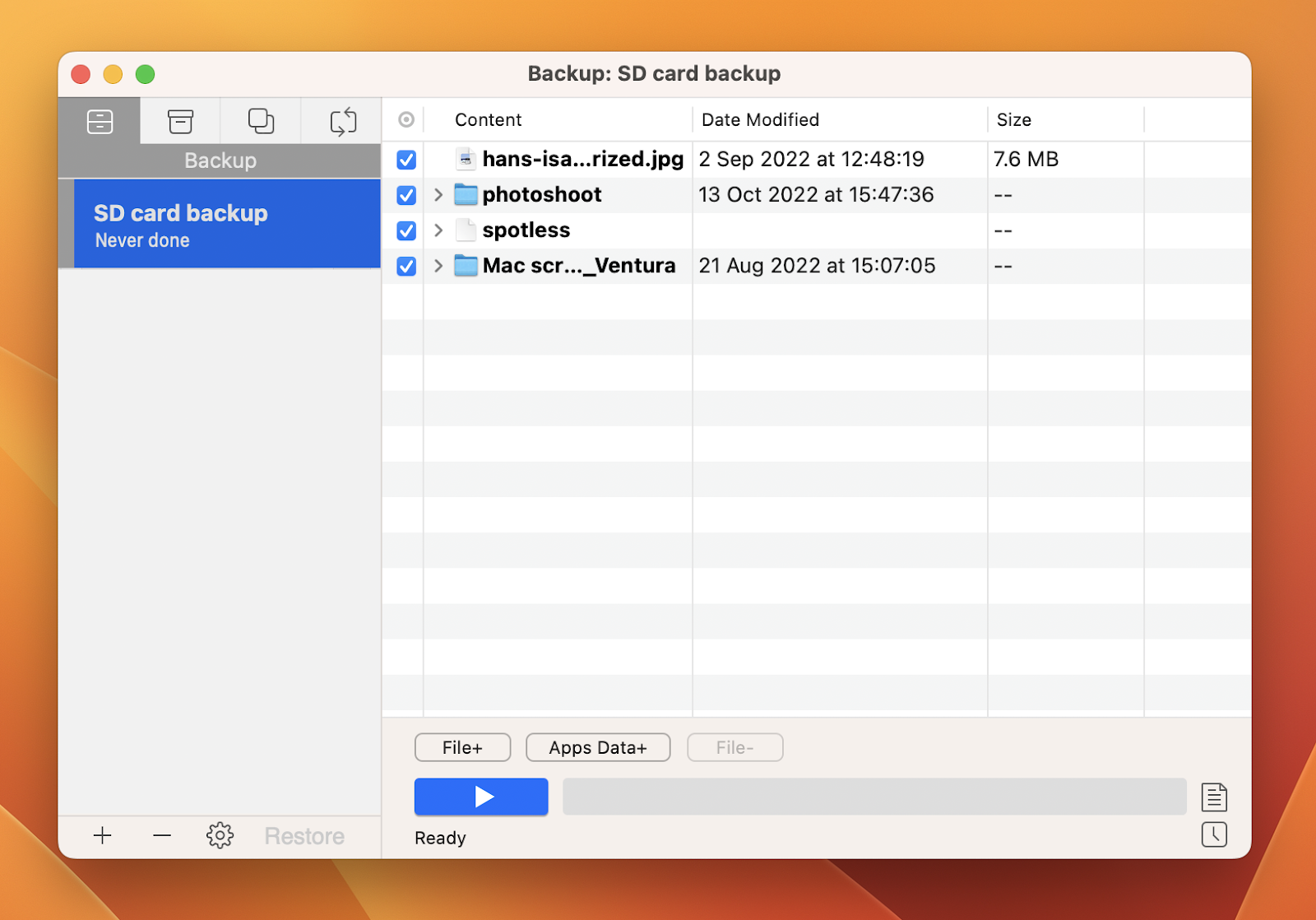Select the Sync mode icon
The height and width of the screenshot is (920, 1316).
(x=341, y=121)
